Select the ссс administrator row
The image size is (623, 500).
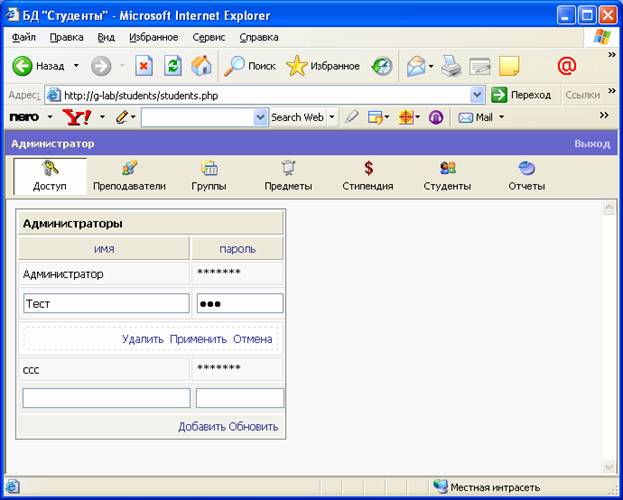151,370
